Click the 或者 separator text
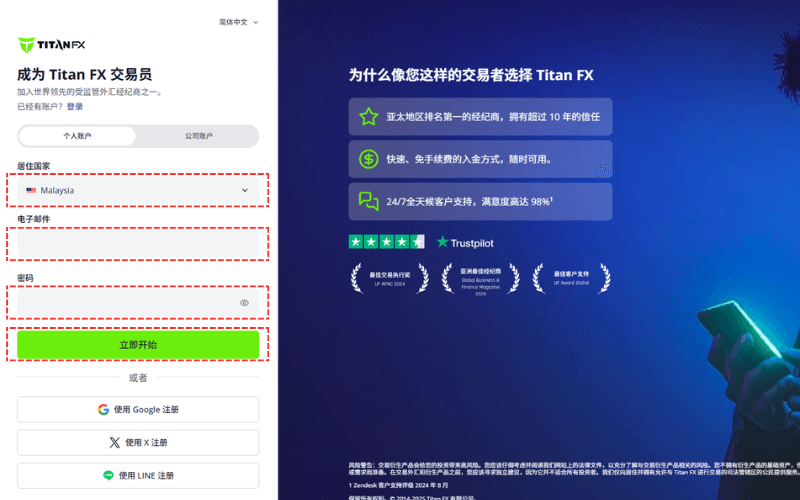The width and height of the screenshot is (800, 500). coord(138,378)
